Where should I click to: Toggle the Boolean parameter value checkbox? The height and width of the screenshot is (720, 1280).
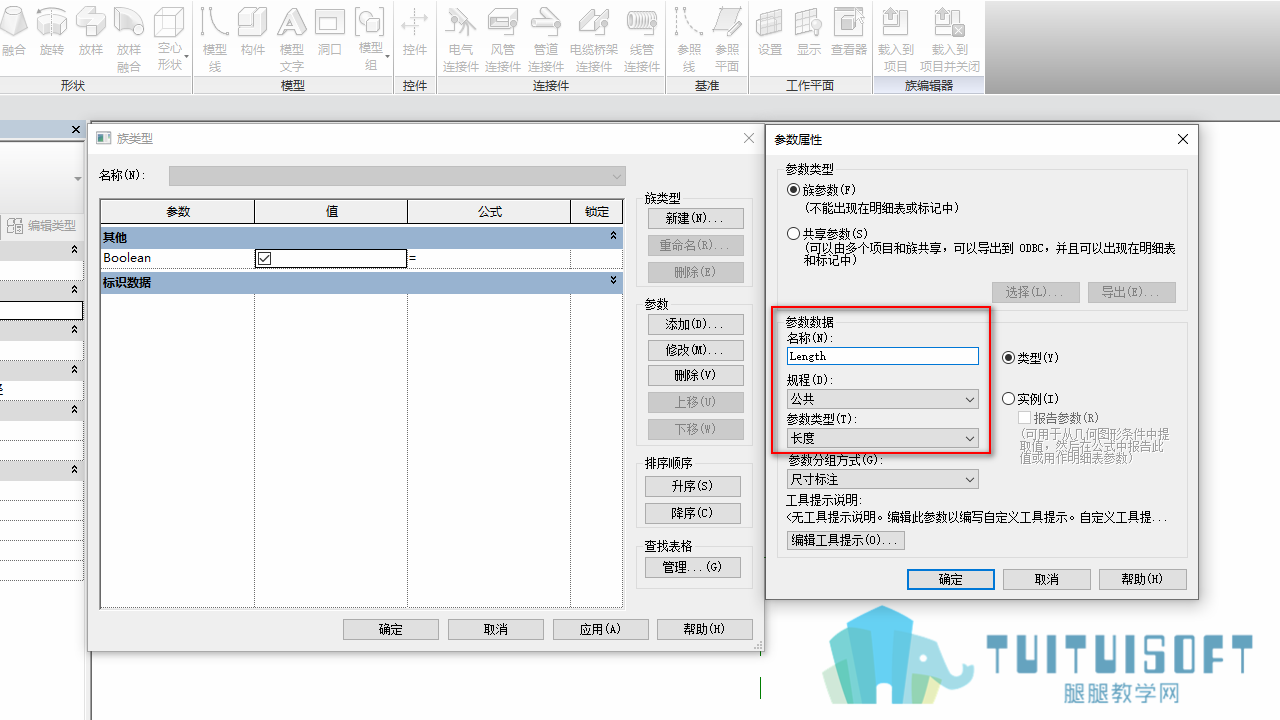(x=264, y=258)
